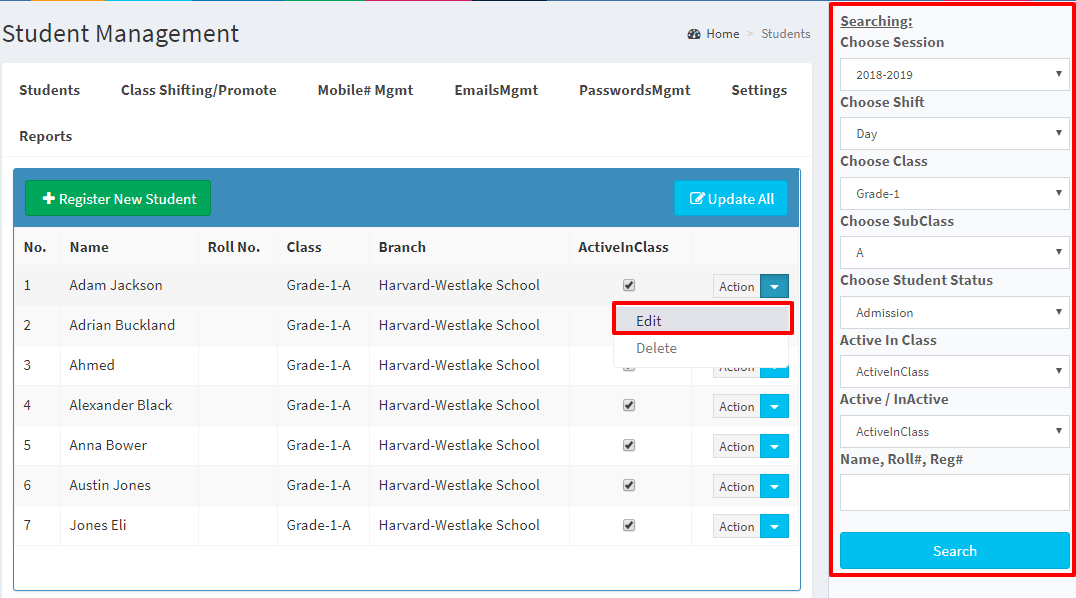Open action caret arrow for Anna Bower
The height and width of the screenshot is (598, 1076).
[x=775, y=446]
